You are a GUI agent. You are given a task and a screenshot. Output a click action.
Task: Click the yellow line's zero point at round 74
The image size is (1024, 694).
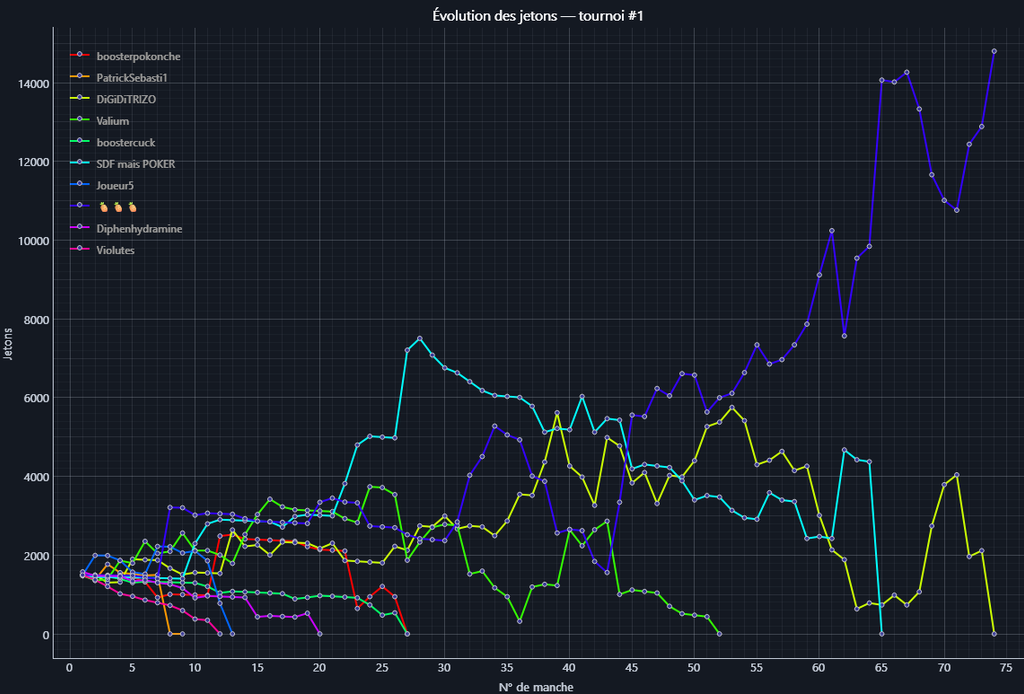pyautogui.click(x=994, y=633)
